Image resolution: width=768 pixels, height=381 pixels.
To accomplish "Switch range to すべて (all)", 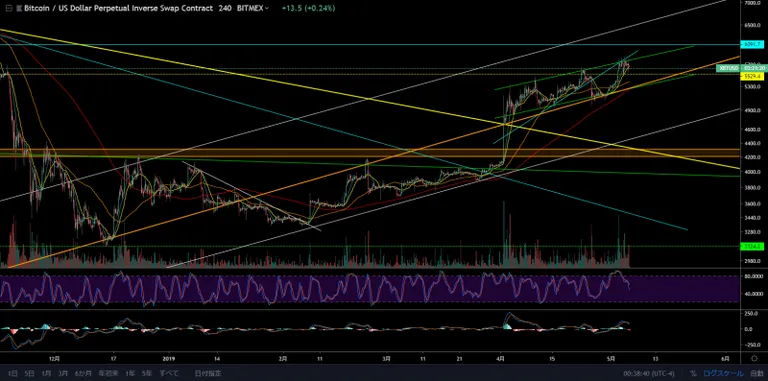I will pyautogui.click(x=168, y=374).
